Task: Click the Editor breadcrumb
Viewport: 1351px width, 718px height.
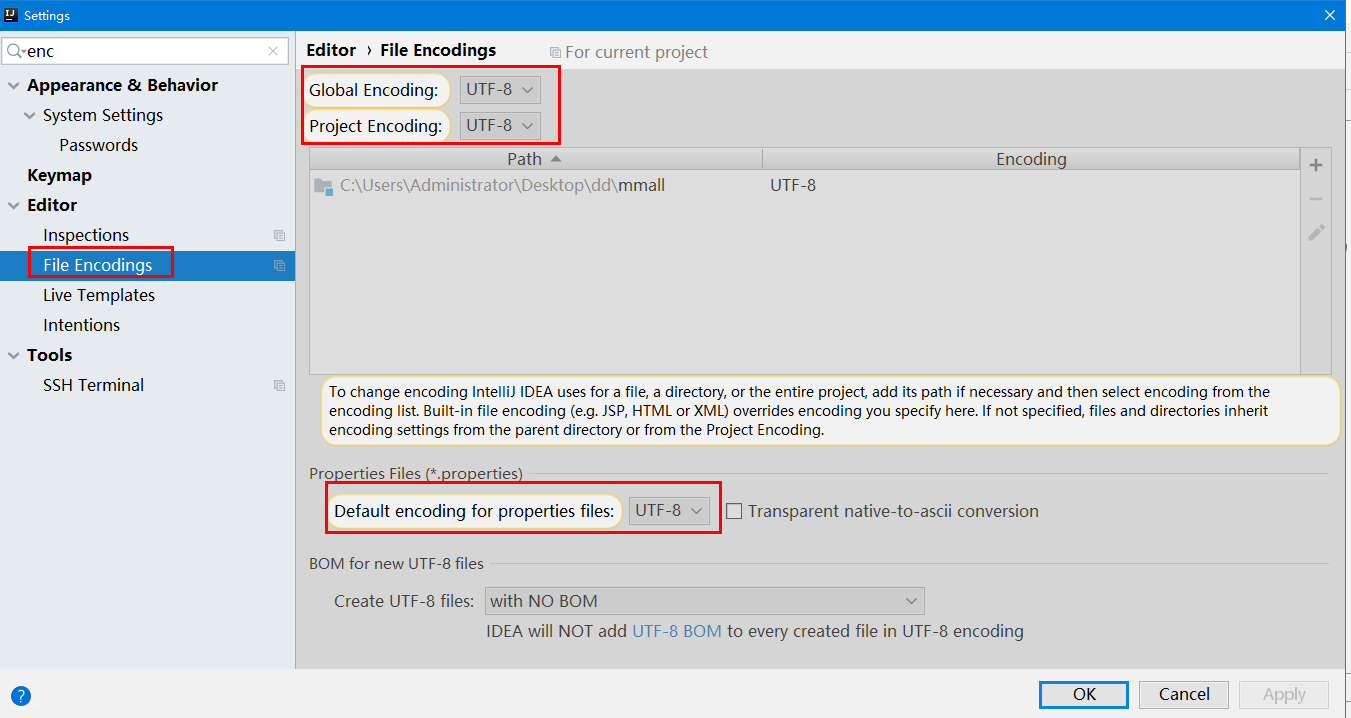Action: pos(331,50)
